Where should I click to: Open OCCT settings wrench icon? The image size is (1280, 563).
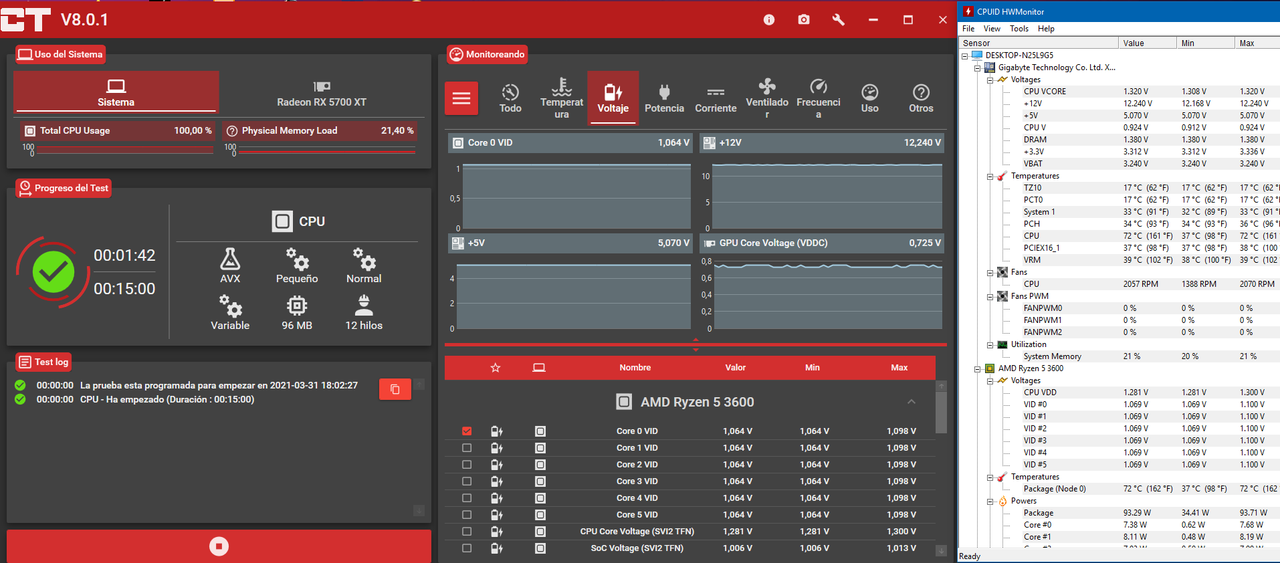(x=838, y=20)
